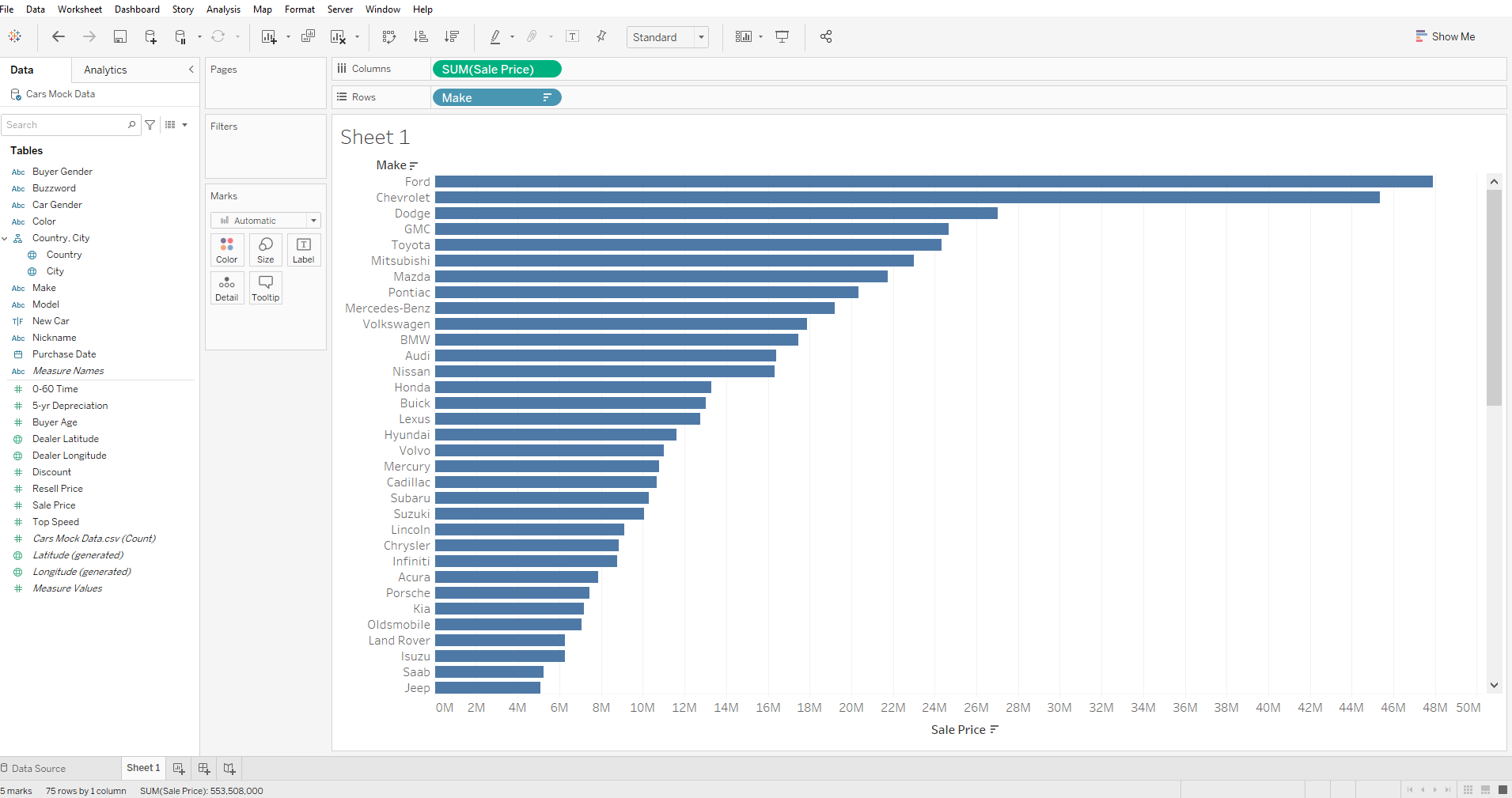
Task: Clear the sheet icon
Action: tap(339, 36)
